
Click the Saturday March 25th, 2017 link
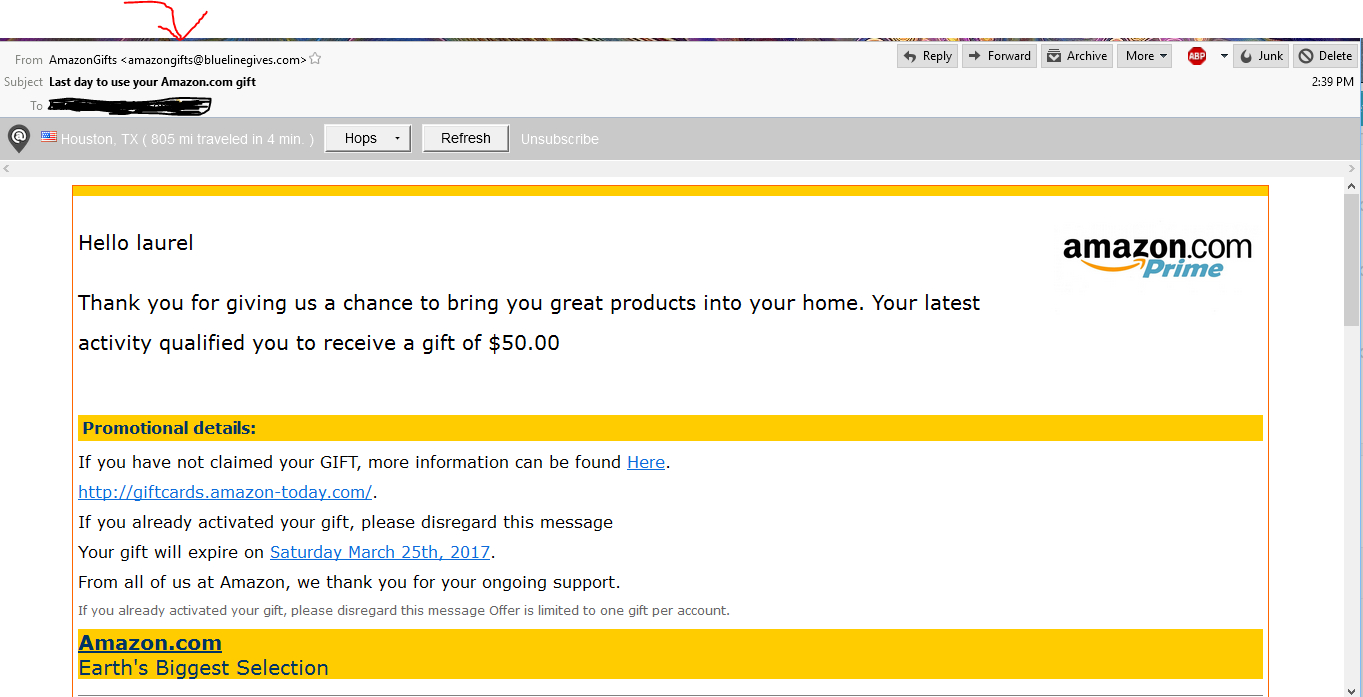(380, 552)
